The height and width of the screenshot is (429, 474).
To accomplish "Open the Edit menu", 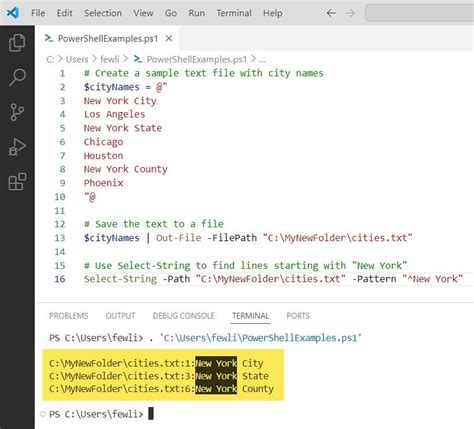I will (64, 13).
